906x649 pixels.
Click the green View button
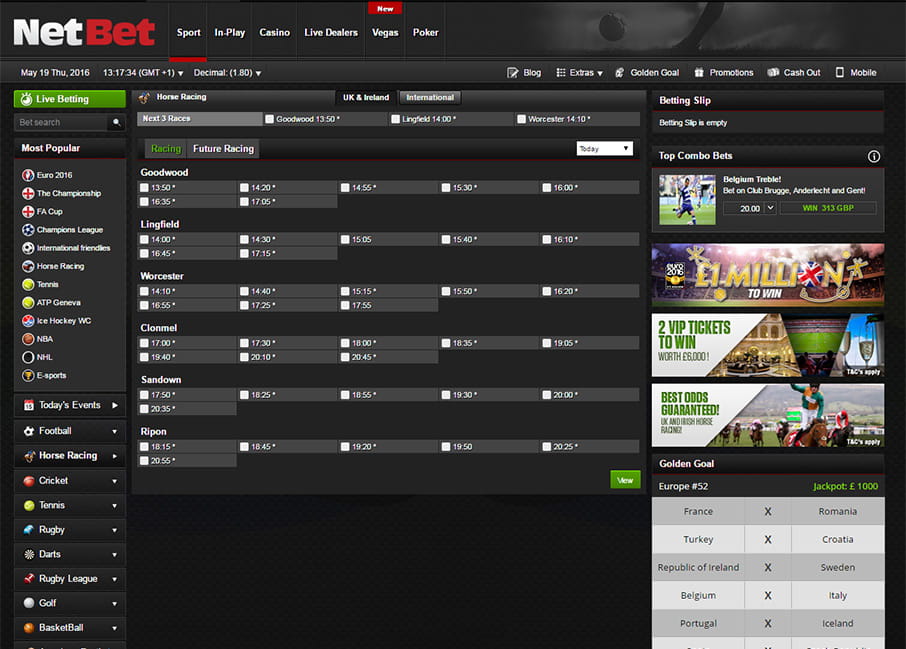coord(625,480)
